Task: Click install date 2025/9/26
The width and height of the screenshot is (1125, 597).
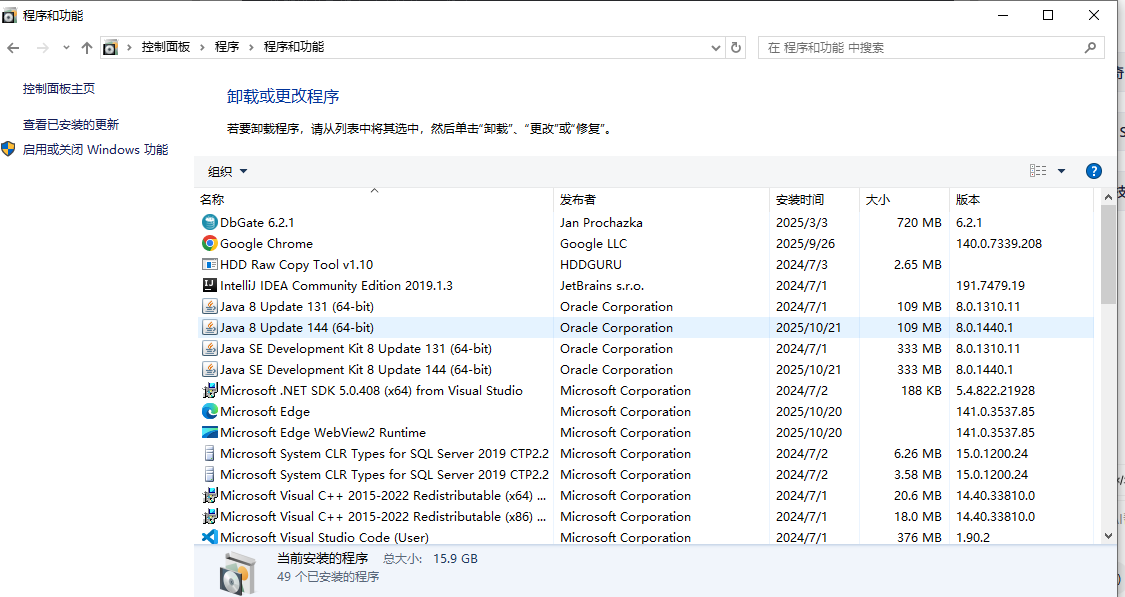Action: point(806,244)
